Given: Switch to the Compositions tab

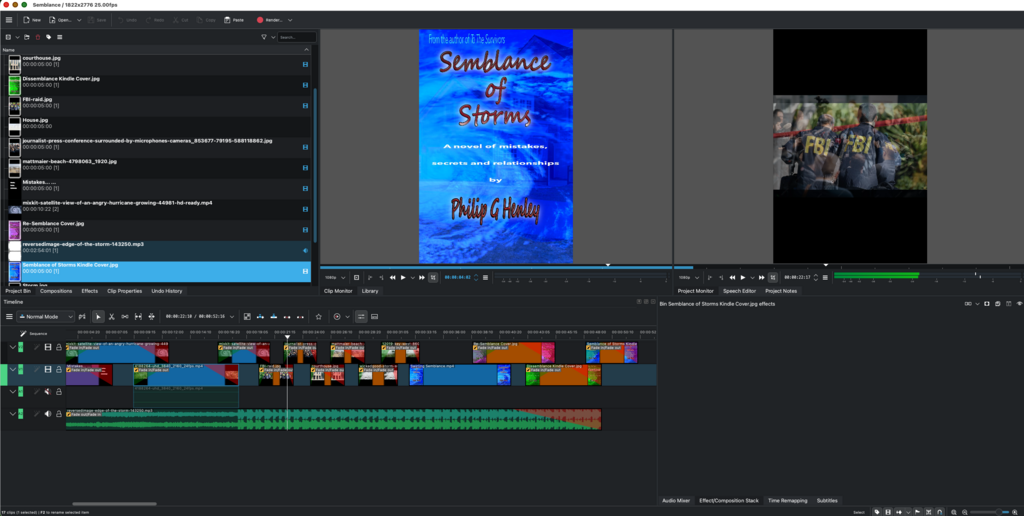Looking at the screenshot, I should coord(56,291).
